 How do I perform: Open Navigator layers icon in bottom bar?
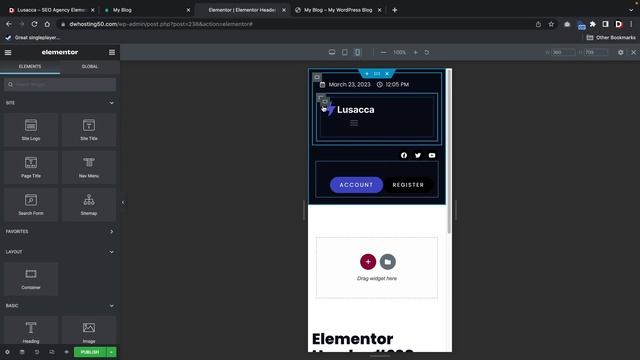22,352
